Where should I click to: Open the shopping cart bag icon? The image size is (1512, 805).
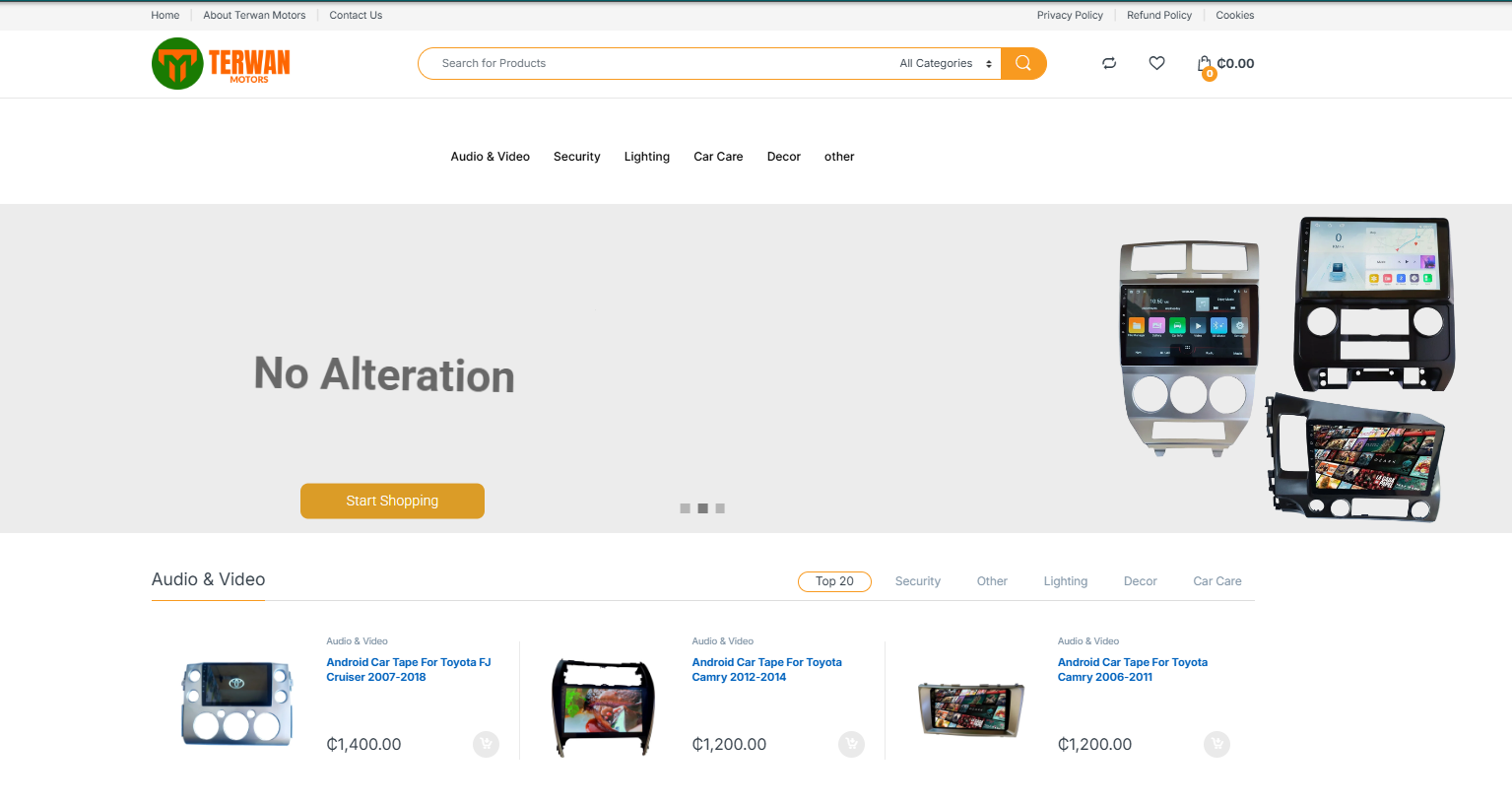point(1205,65)
